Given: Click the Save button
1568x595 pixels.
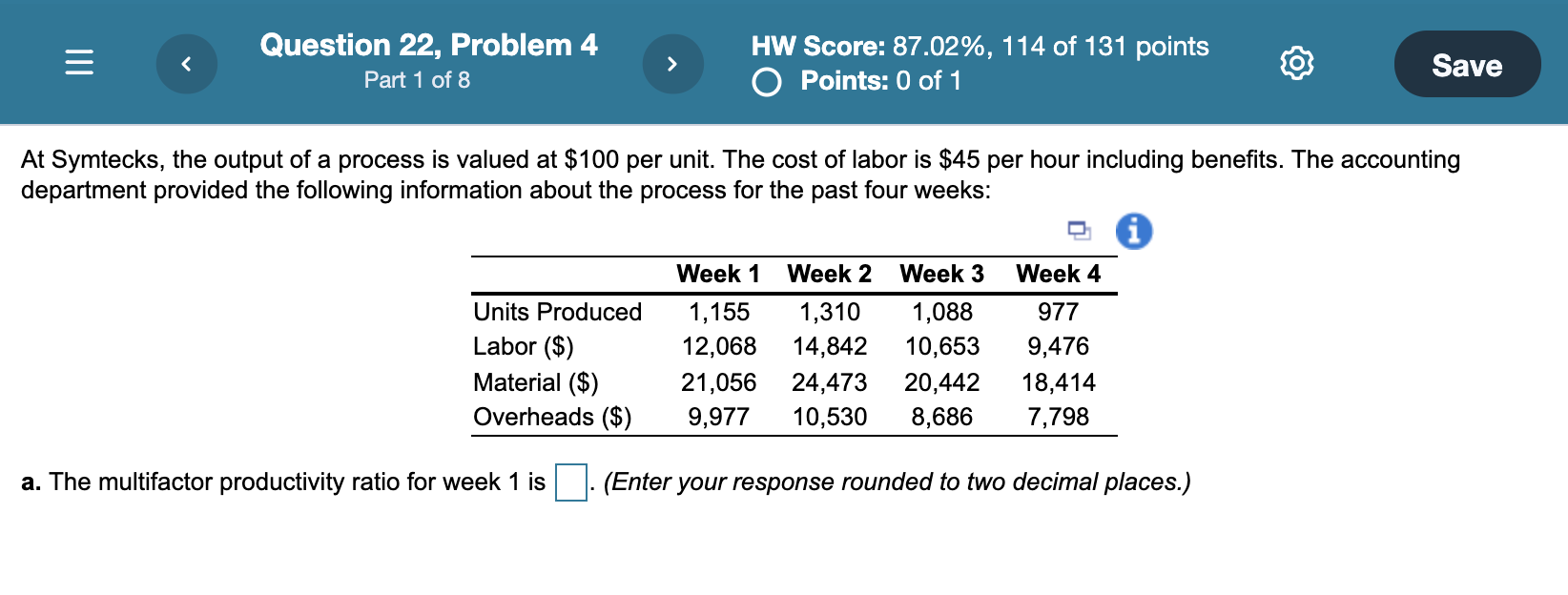Looking at the screenshot, I should pos(1466,65).
